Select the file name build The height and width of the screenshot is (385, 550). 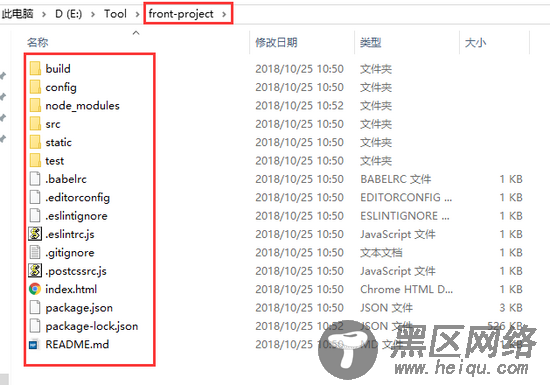[58, 69]
